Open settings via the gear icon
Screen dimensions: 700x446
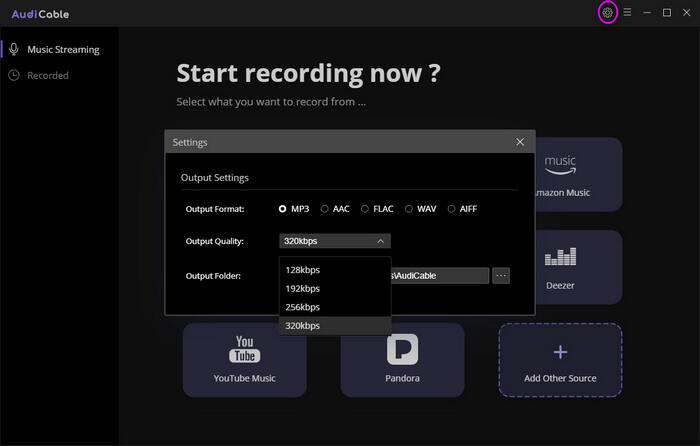pyautogui.click(x=606, y=13)
